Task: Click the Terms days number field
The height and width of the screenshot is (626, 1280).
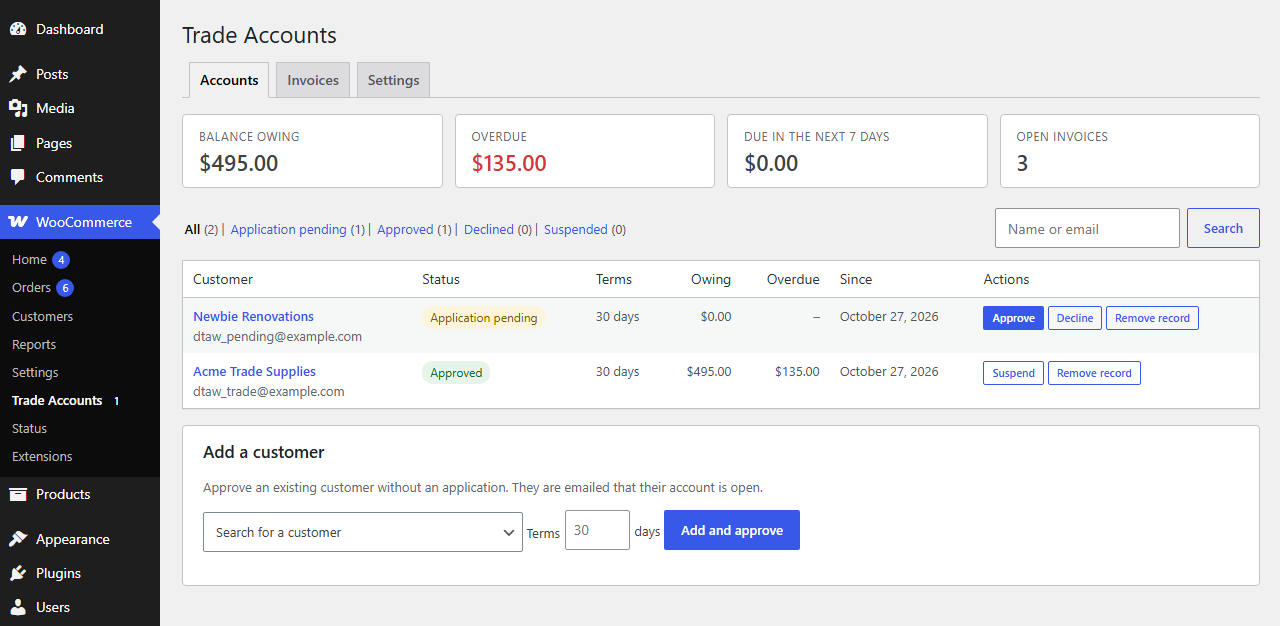Action: tap(597, 530)
